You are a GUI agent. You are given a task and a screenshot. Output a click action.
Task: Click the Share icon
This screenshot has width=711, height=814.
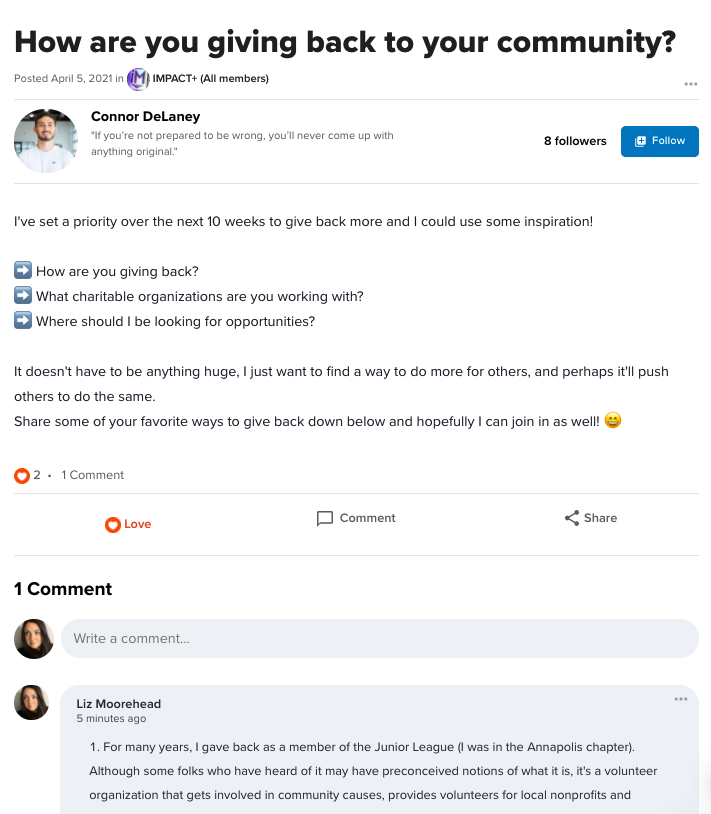click(x=572, y=518)
